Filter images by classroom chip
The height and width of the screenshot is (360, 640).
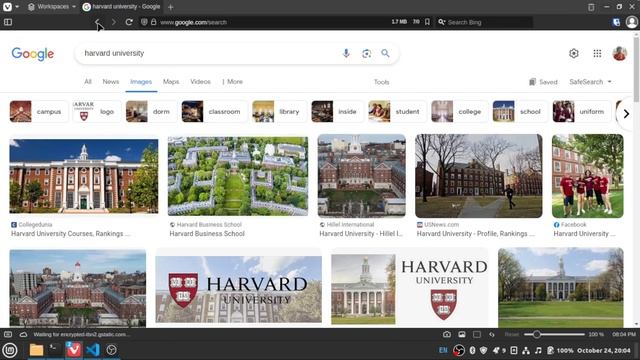click(x=214, y=111)
